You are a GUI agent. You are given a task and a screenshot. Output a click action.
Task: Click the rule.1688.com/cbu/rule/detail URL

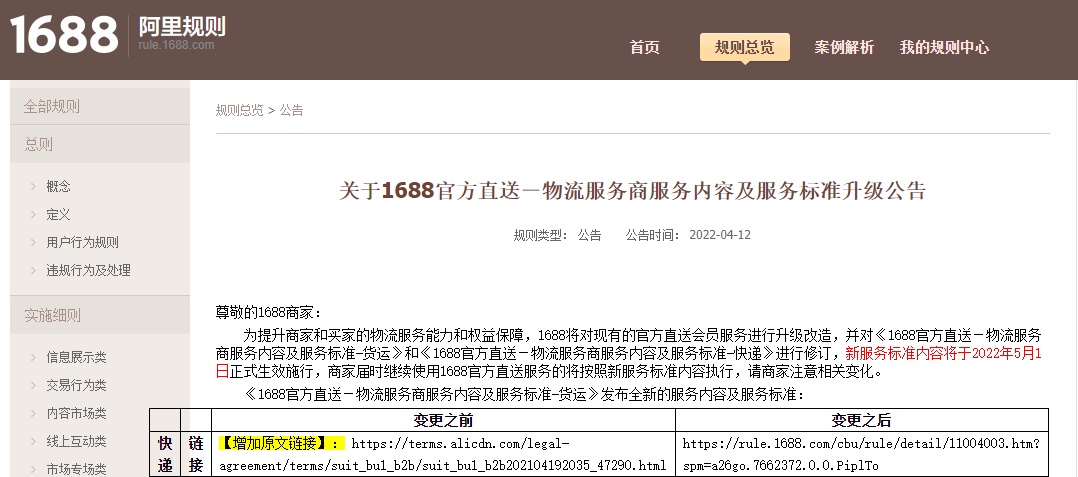point(861,454)
